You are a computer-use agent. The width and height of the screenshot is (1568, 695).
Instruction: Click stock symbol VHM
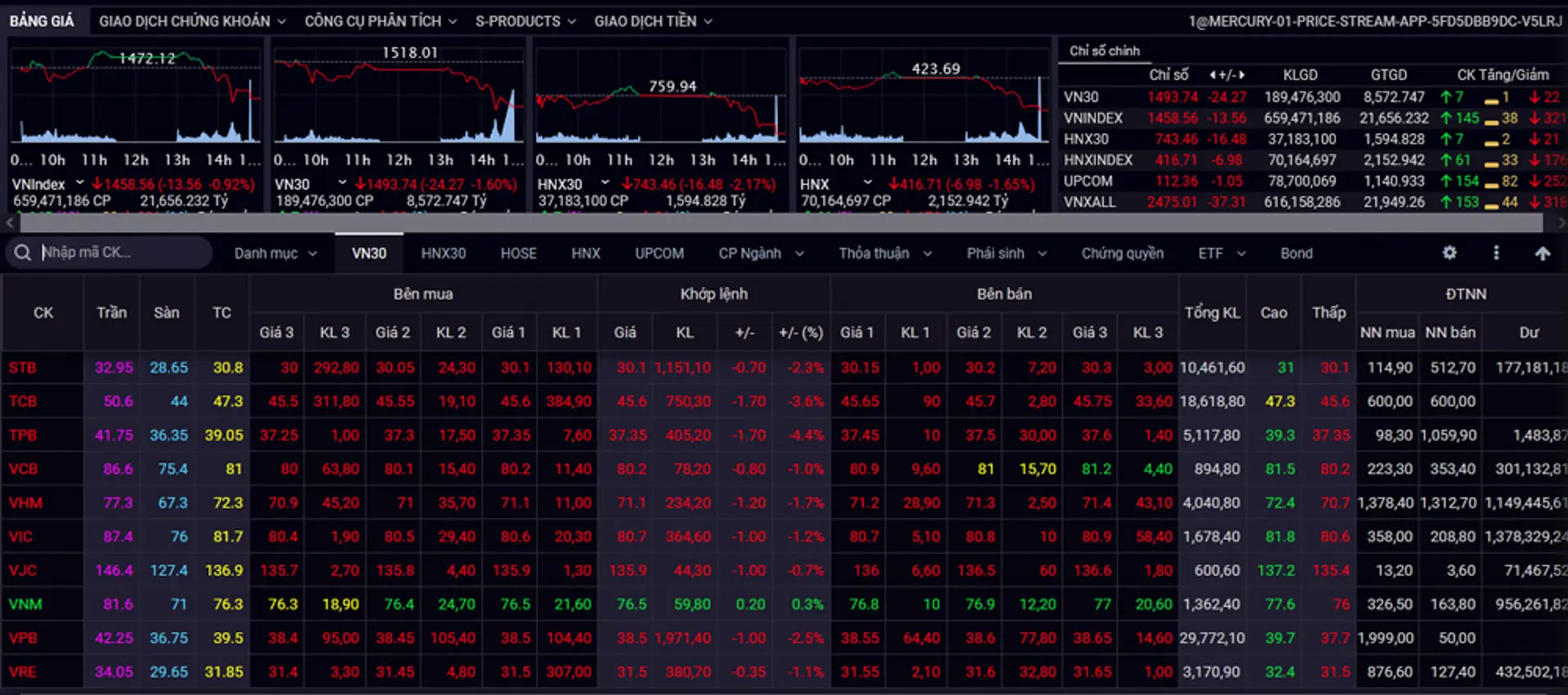(x=25, y=503)
